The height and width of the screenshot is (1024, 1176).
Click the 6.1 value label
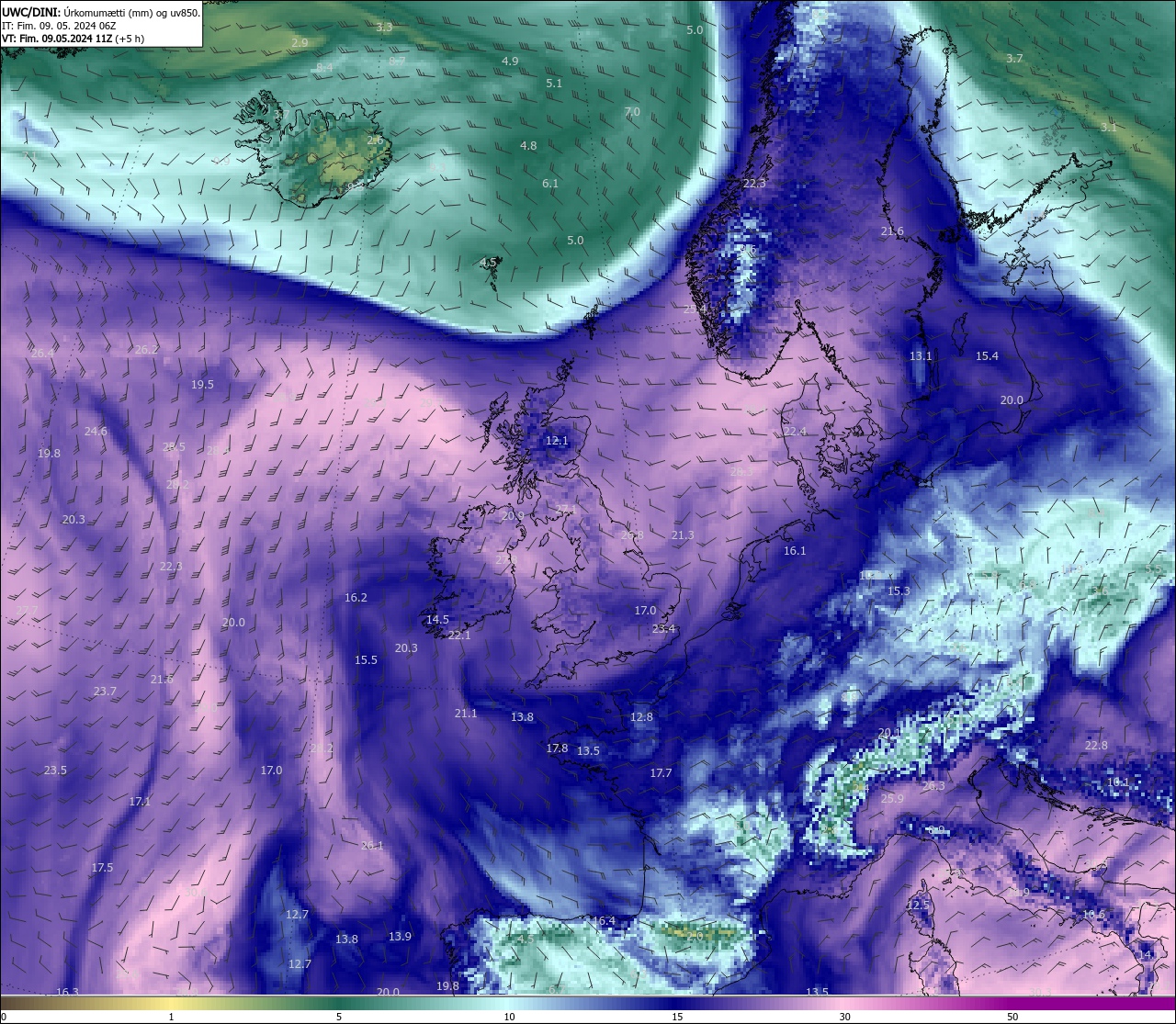pos(550,183)
